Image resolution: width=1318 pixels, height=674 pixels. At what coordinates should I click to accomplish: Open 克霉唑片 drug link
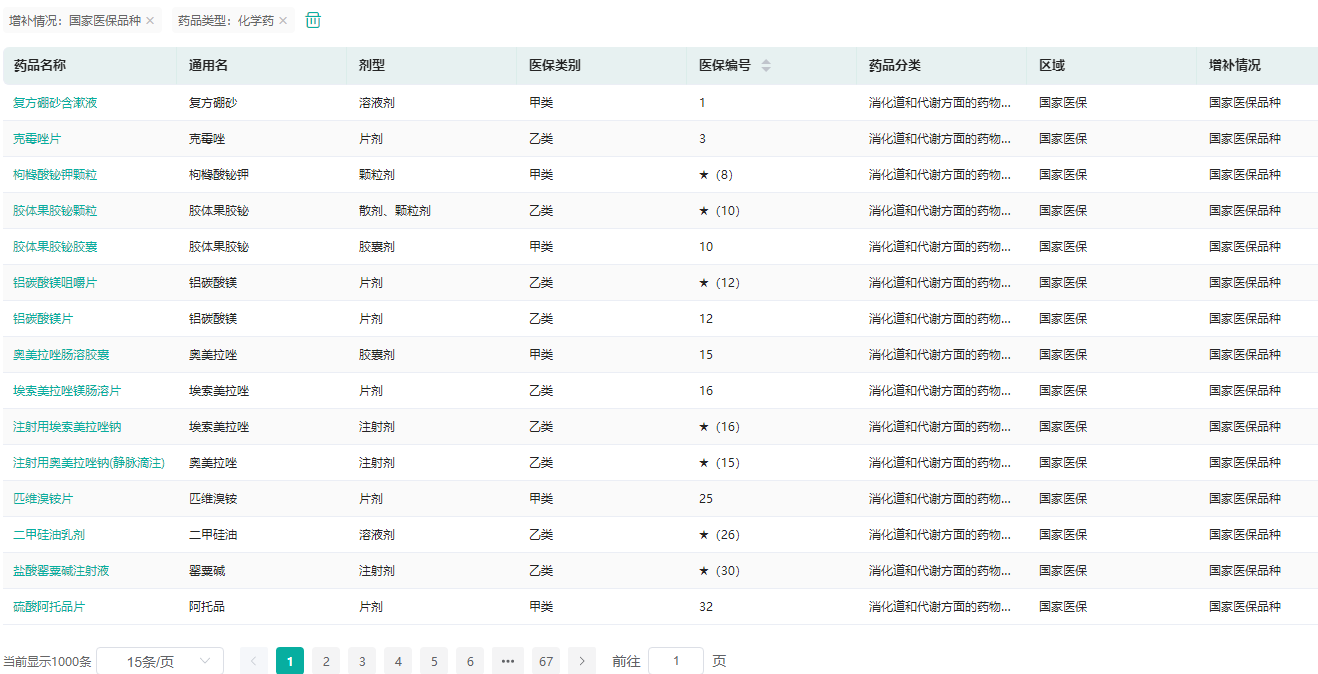pos(37,139)
